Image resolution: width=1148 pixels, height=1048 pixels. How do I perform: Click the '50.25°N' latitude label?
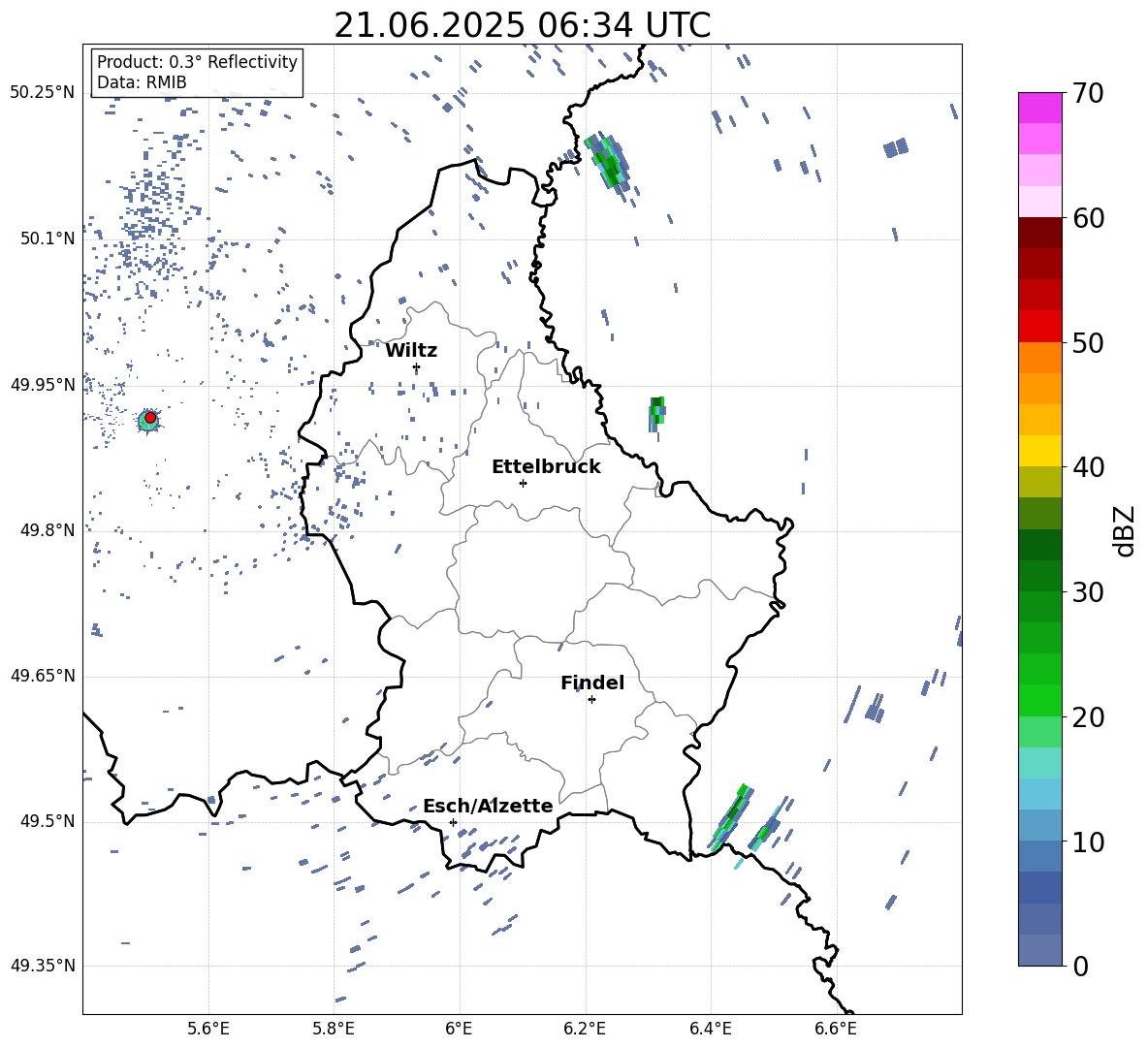43,93
